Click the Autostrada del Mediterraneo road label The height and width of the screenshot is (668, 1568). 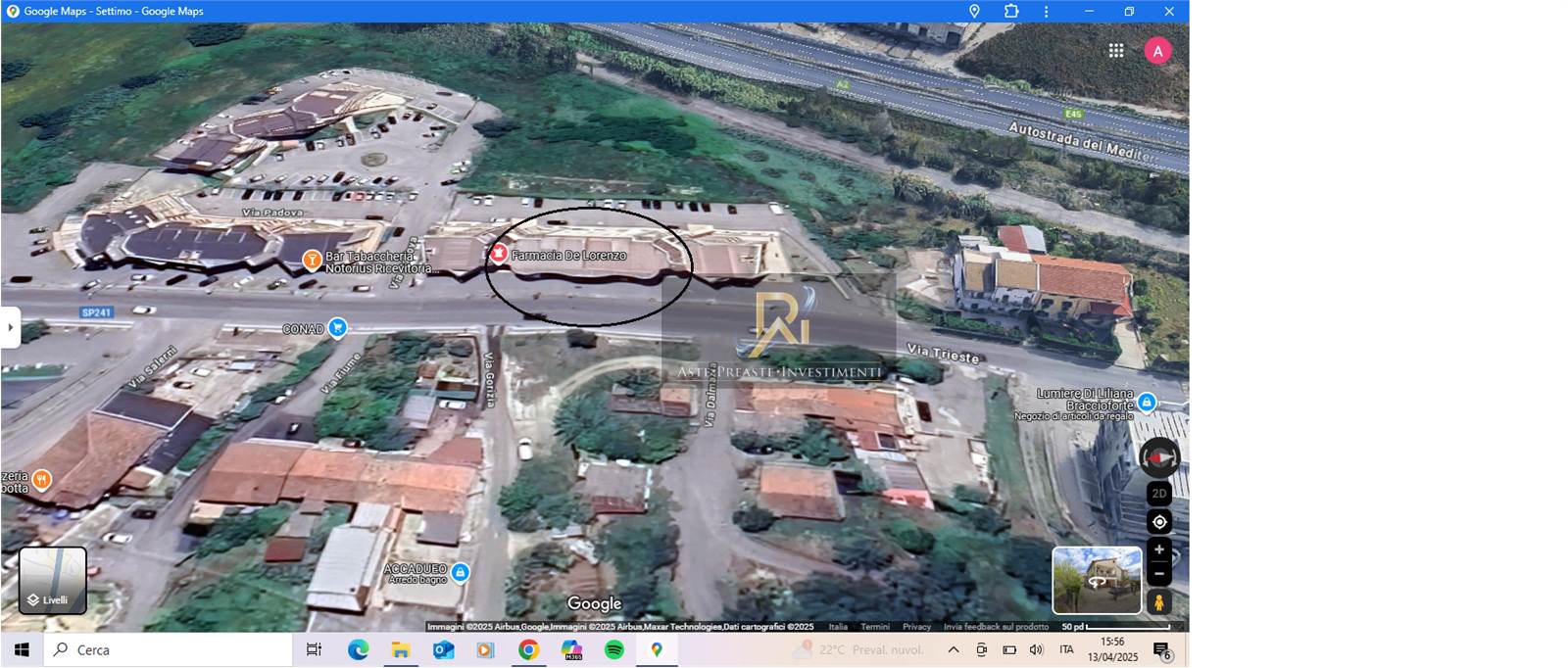pyautogui.click(x=1083, y=142)
